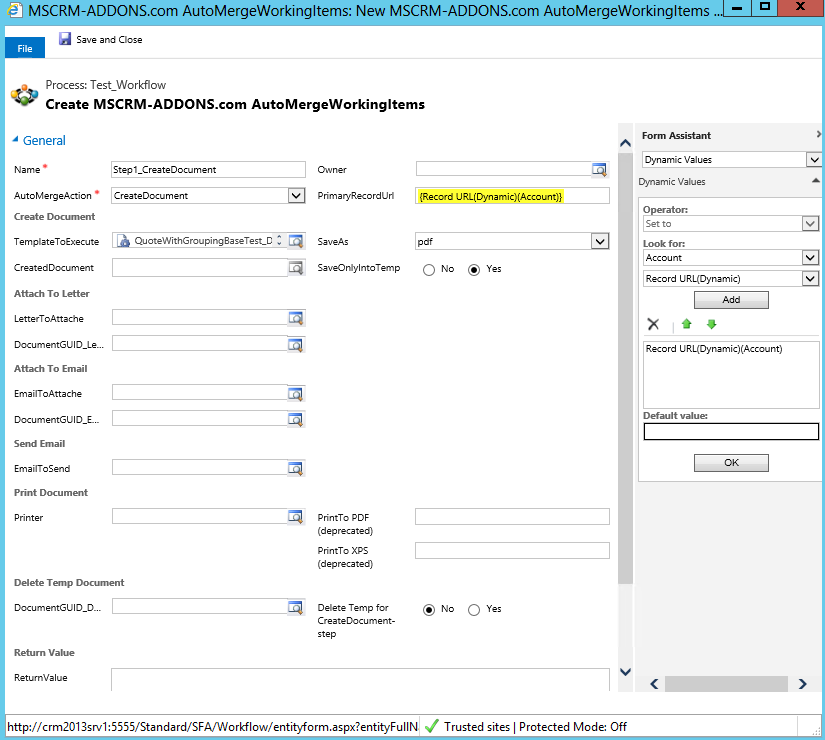
Task: Open the Owner field lookup icon
Action: pyautogui.click(x=599, y=169)
